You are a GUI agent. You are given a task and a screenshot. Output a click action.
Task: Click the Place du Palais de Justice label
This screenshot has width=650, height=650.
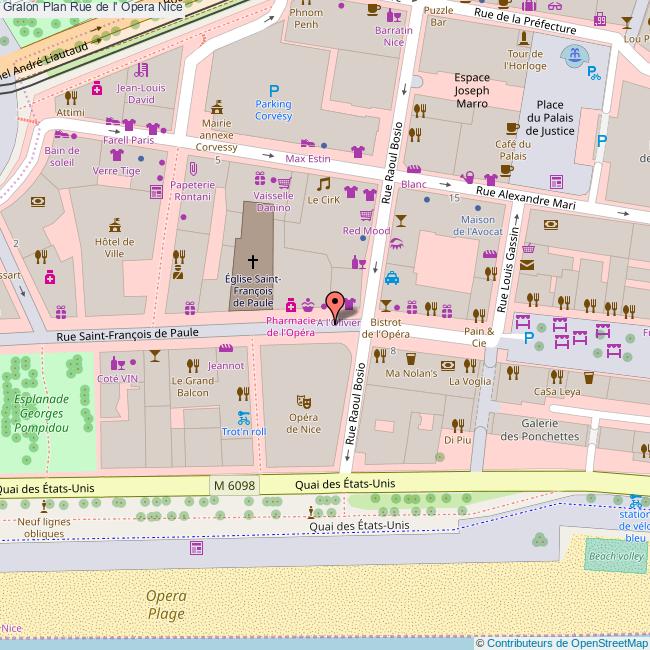(550, 118)
